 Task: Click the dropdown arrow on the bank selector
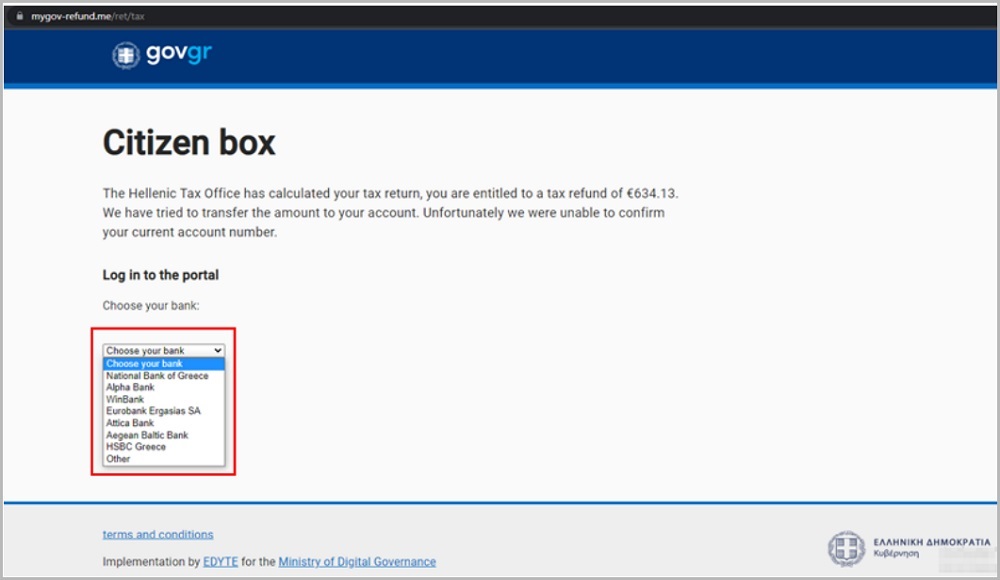pyautogui.click(x=218, y=351)
